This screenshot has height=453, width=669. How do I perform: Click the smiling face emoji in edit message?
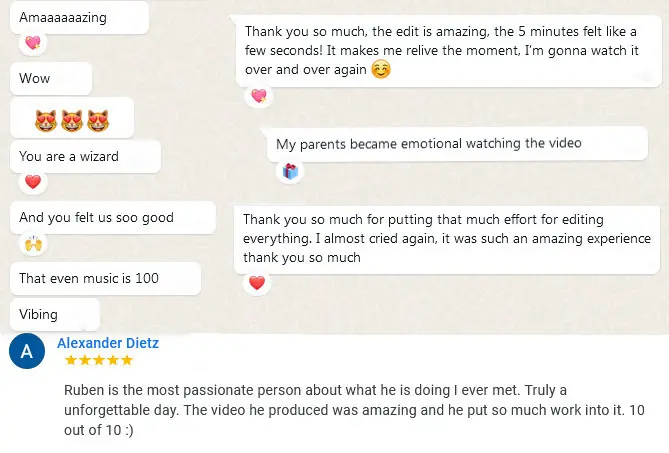click(x=380, y=70)
